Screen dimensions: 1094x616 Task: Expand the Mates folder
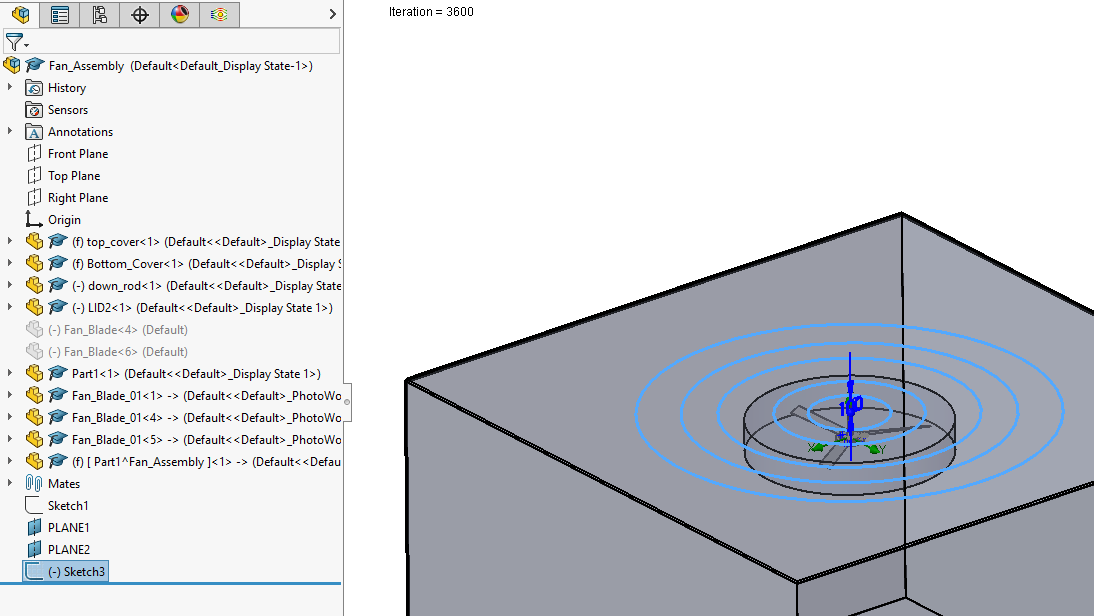click(x=10, y=484)
